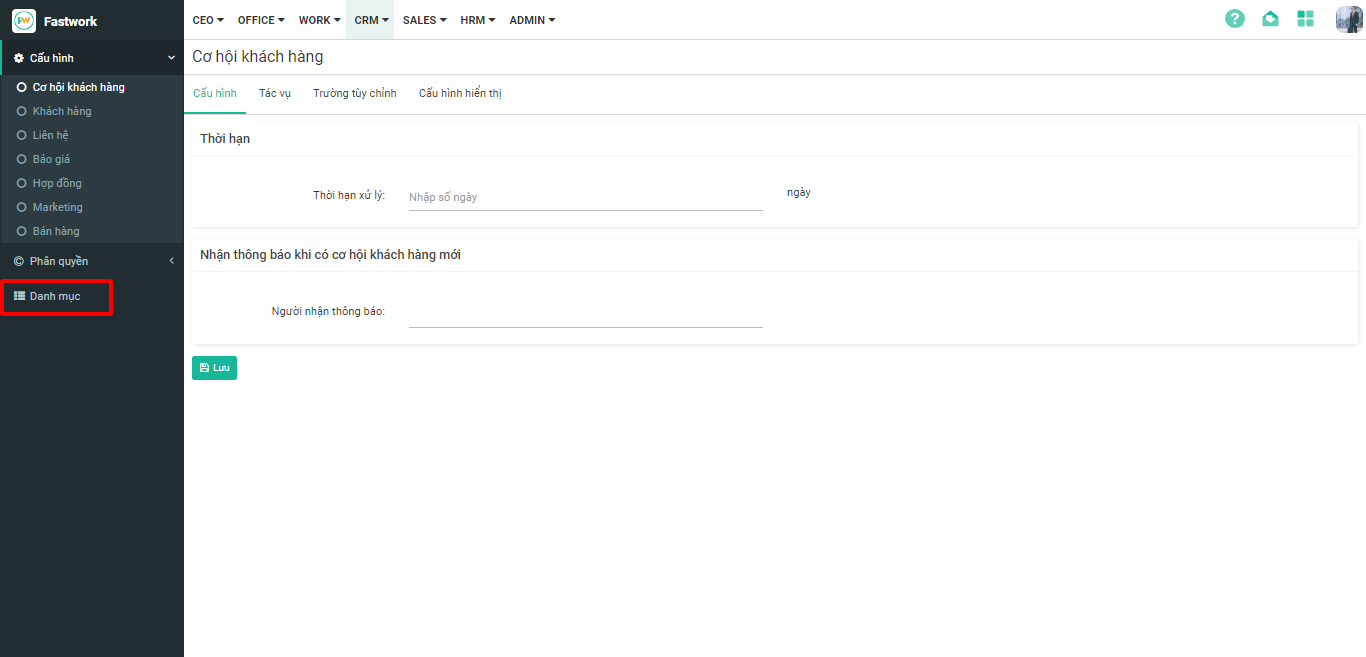Select Marketing in the sidebar

tap(57, 207)
